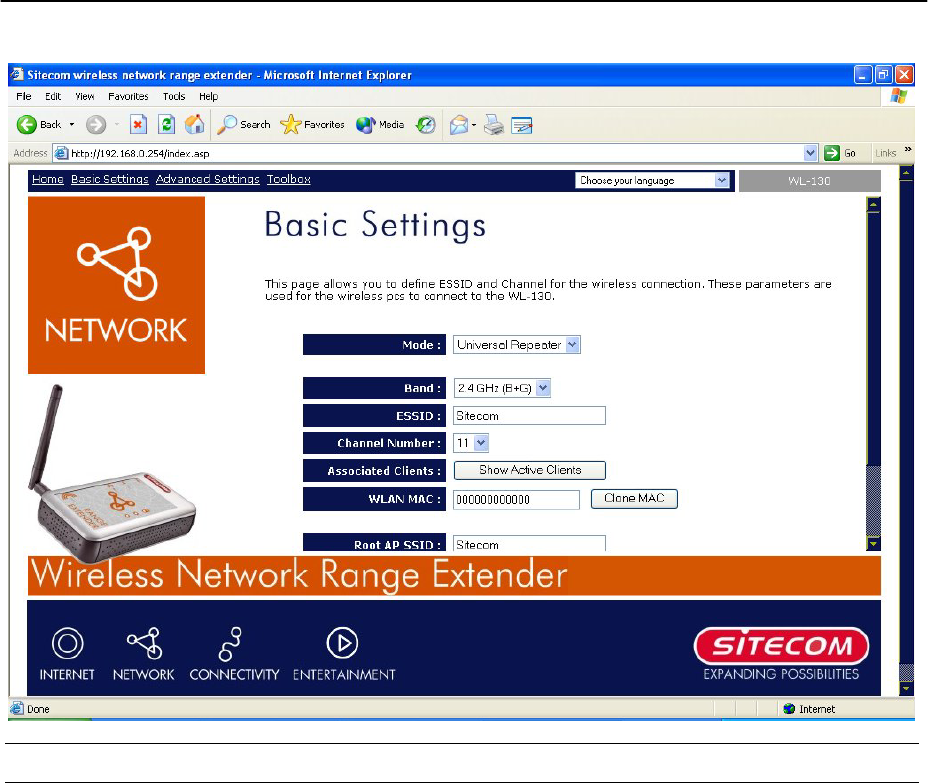Open the Media globe icon
Image resolution: width=928 pixels, height=783 pixels.
[365, 125]
